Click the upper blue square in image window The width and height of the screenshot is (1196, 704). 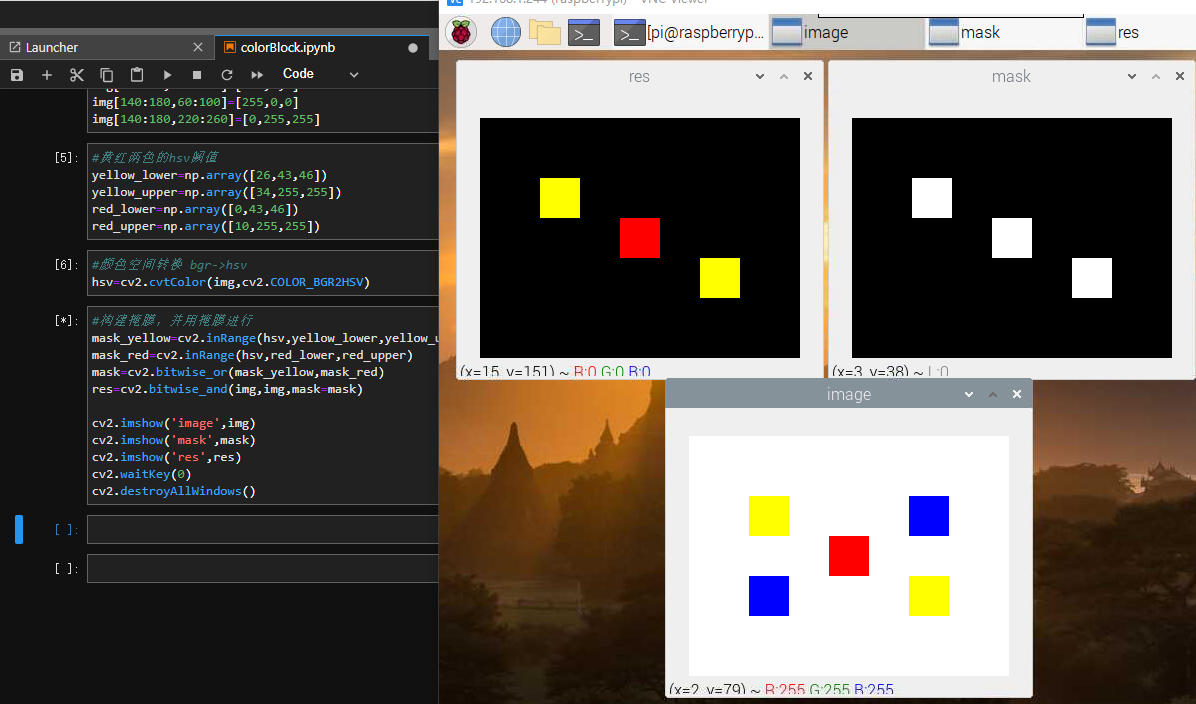pyautogui.click(x=929, y=516)
